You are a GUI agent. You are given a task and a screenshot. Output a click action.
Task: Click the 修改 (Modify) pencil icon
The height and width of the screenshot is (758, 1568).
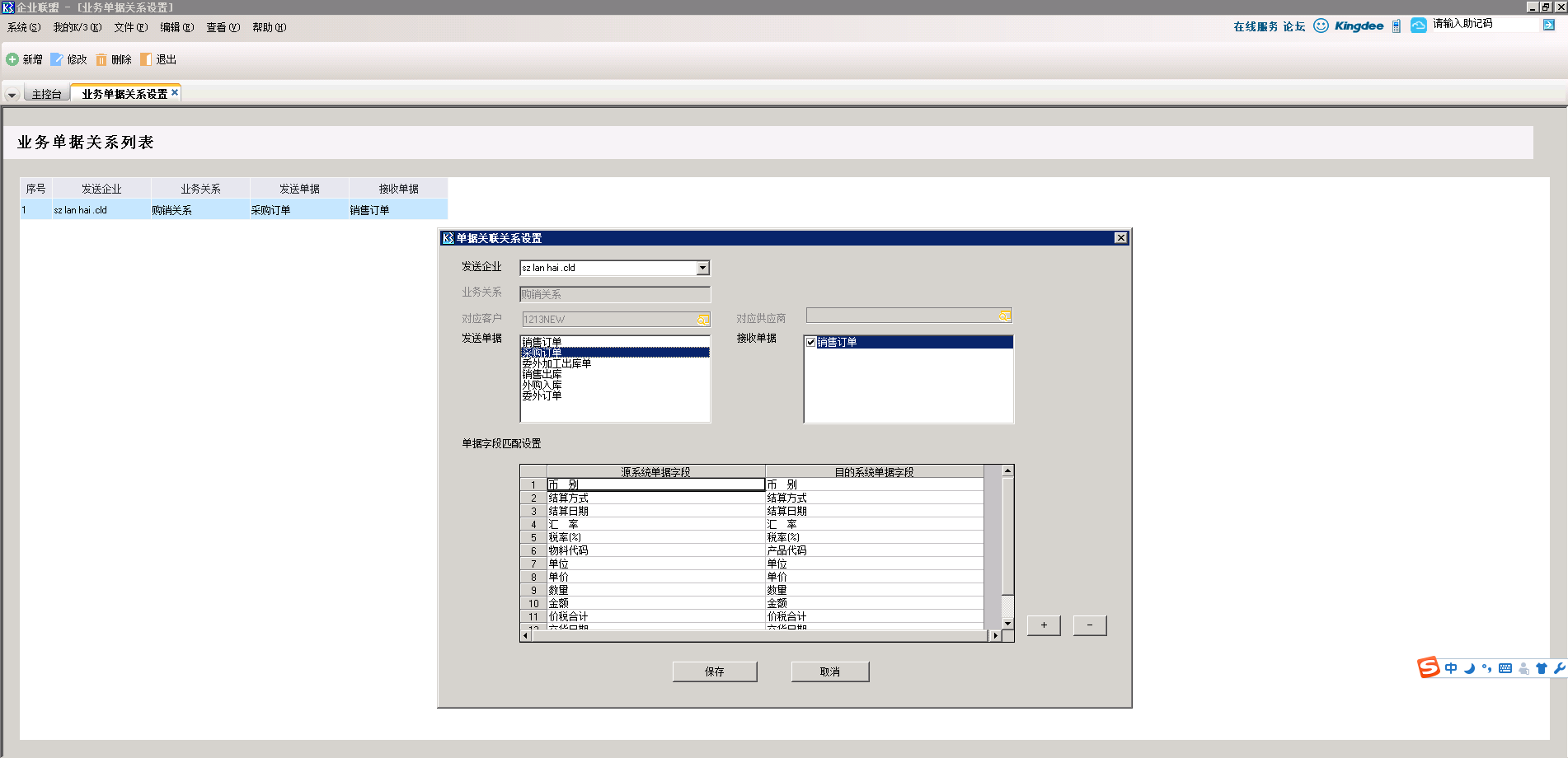[x=57, y=59]
